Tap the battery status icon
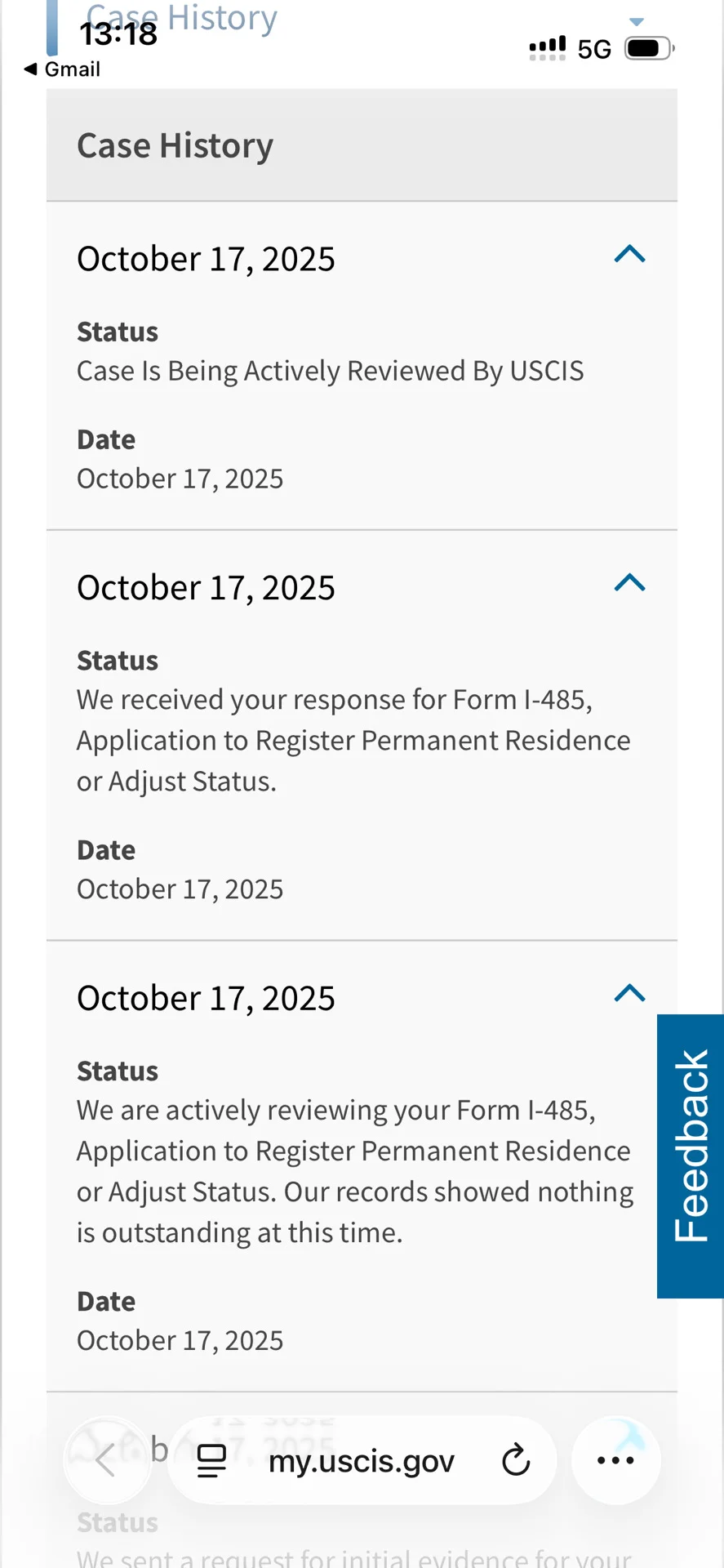Viewport: 724px width, 1568px height. click(649, 48)
